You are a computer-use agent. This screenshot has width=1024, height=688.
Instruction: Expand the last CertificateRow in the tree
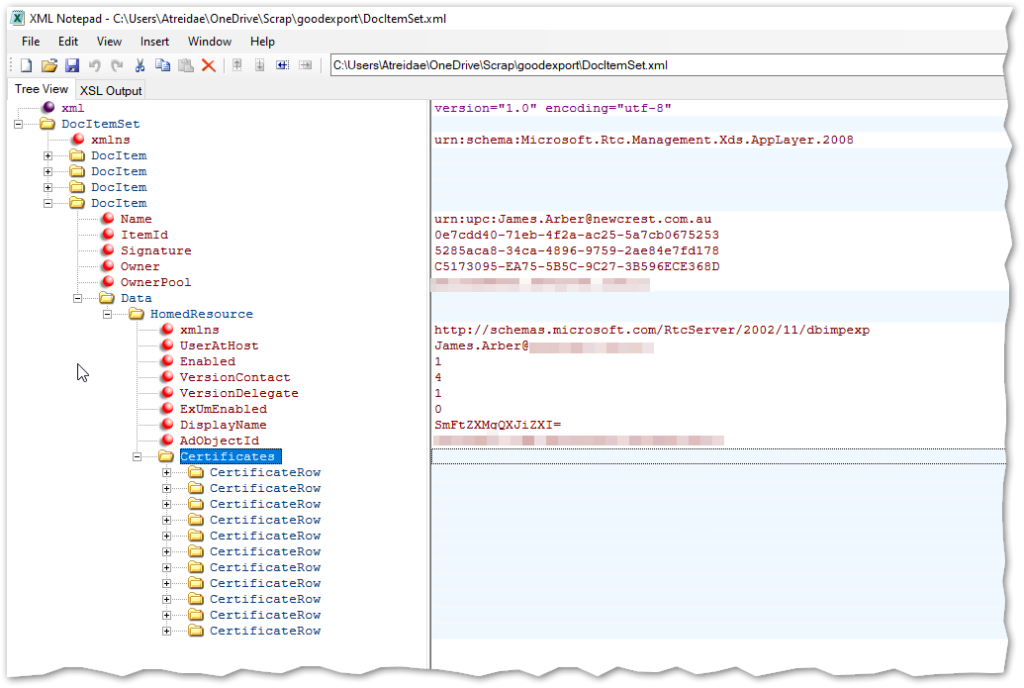[x=167, y=631]
